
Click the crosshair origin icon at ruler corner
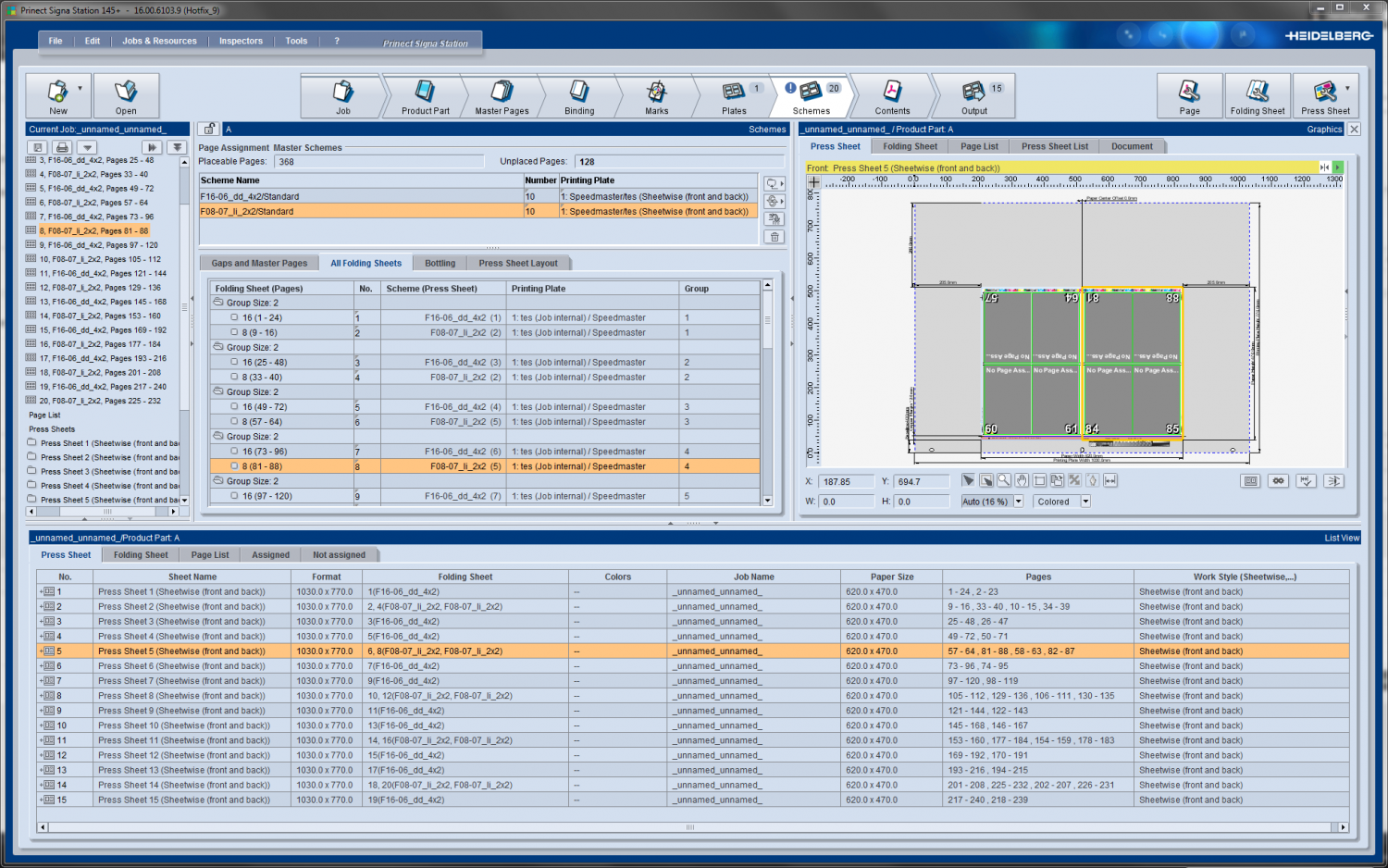tap(813, 181)
